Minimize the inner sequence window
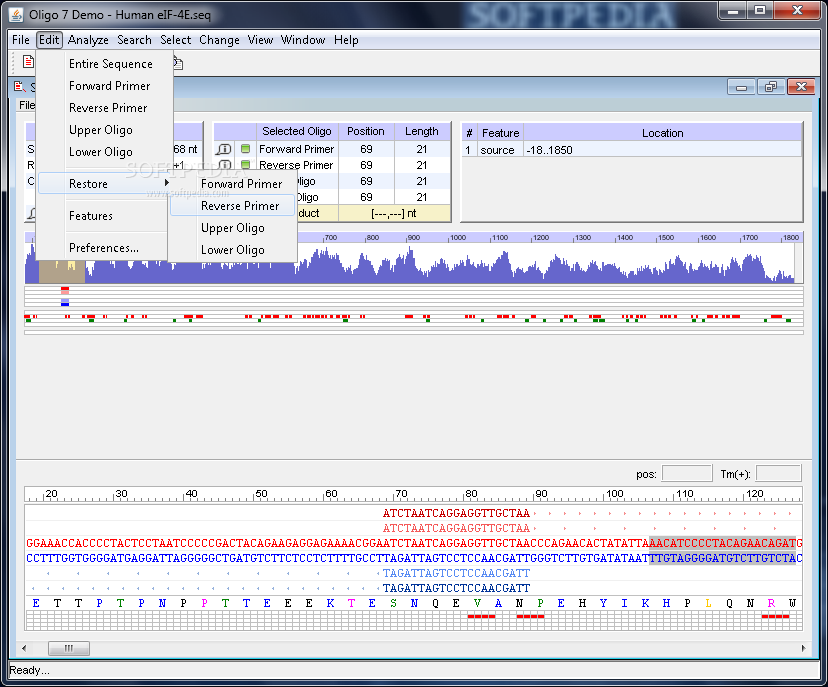Image resolution: width=828 pixels, height=687 pixels. 741,87
